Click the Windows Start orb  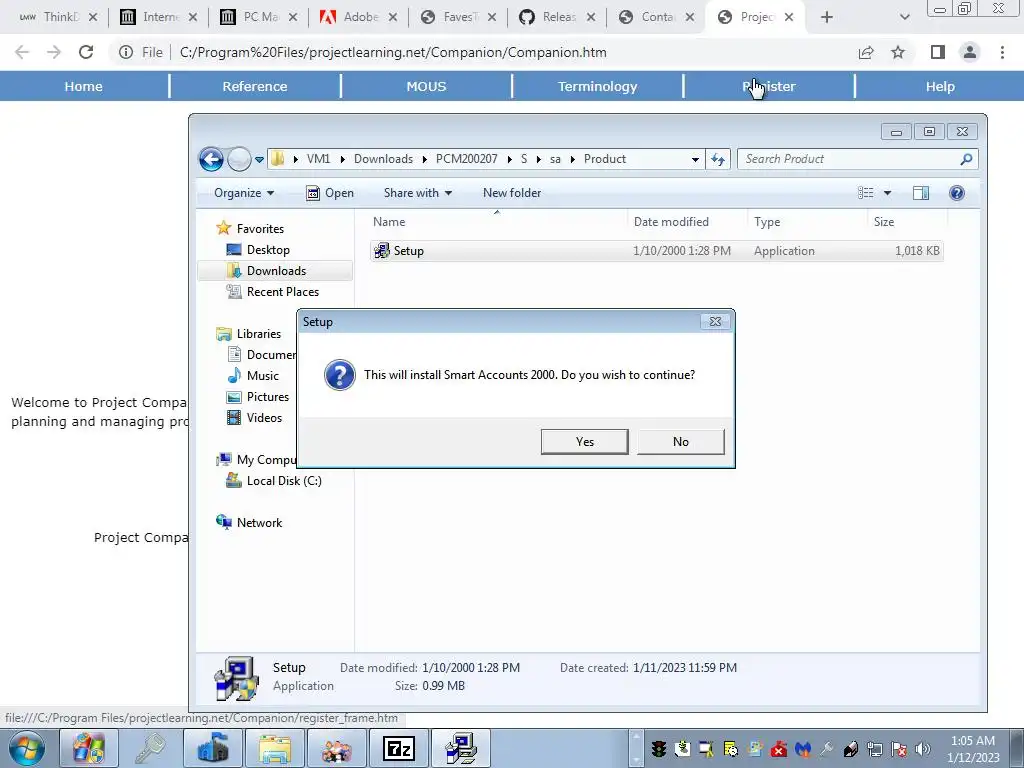pos(27,748)
